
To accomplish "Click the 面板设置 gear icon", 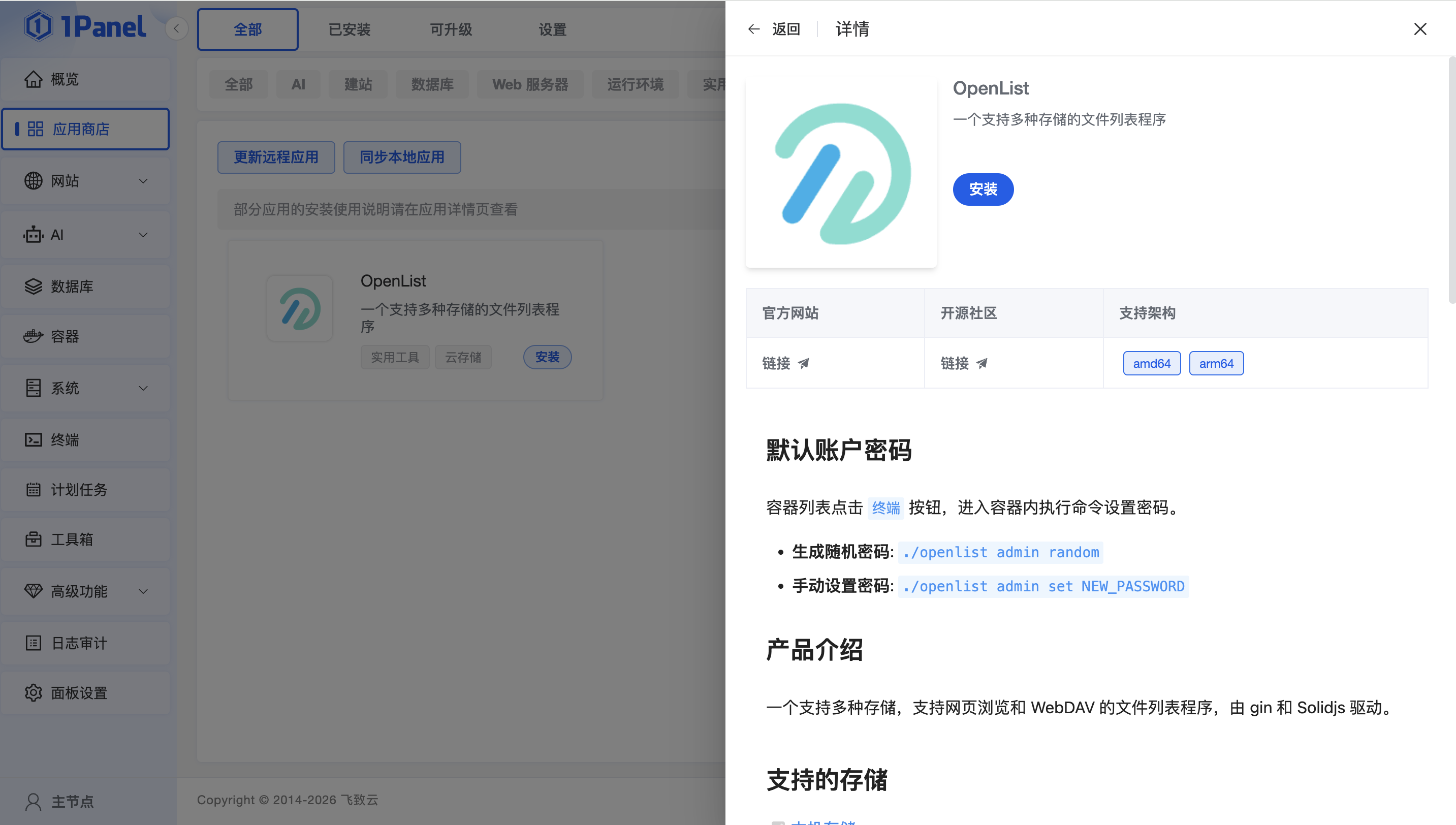I will tap(34, 692).
